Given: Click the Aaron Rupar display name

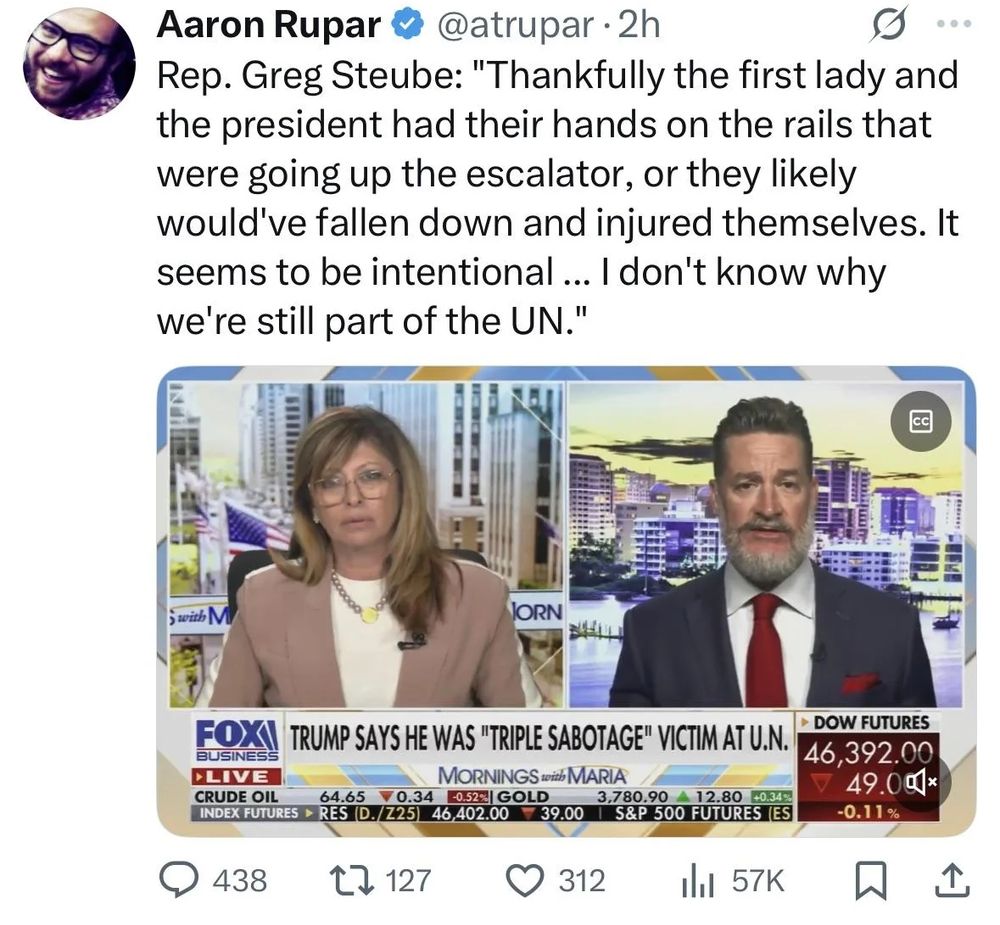Looking at the screenshot, I should tap(268, 26).
